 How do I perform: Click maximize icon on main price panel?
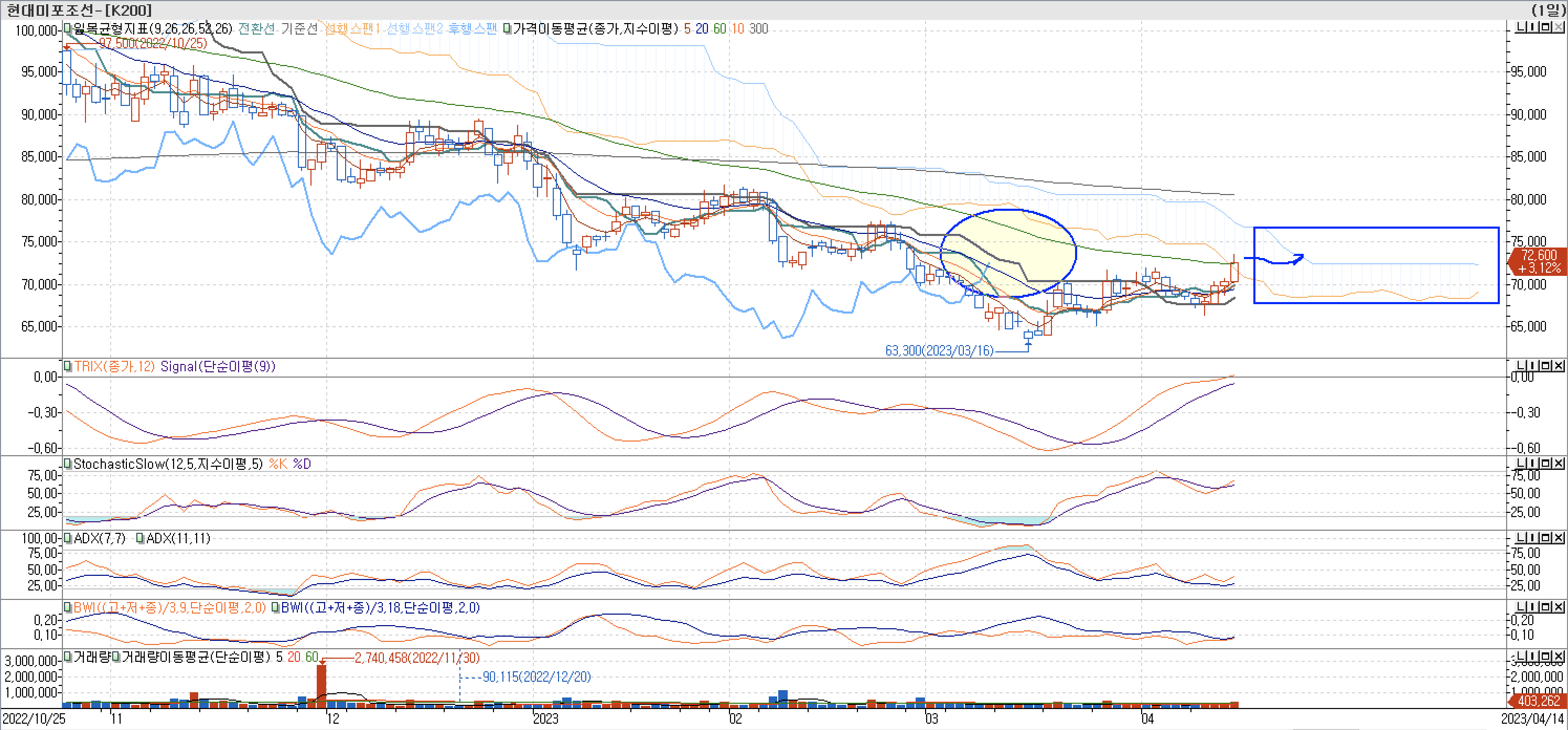tap(1546, 27)
